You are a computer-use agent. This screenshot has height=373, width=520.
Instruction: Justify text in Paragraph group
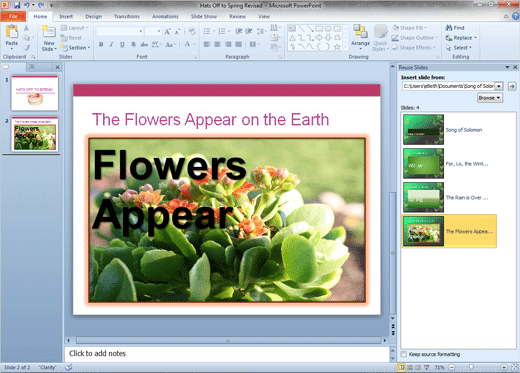pyautogui.click(x=239, y=44)
